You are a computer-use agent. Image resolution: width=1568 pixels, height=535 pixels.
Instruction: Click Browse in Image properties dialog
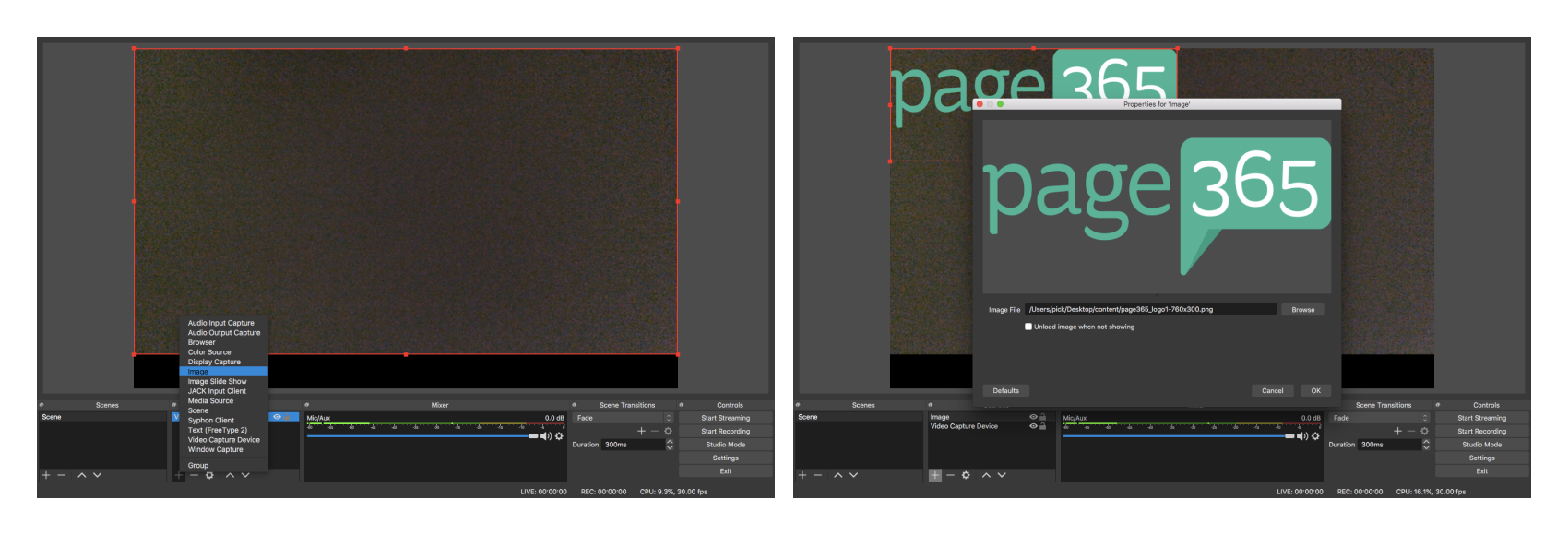coord(1303,310)
